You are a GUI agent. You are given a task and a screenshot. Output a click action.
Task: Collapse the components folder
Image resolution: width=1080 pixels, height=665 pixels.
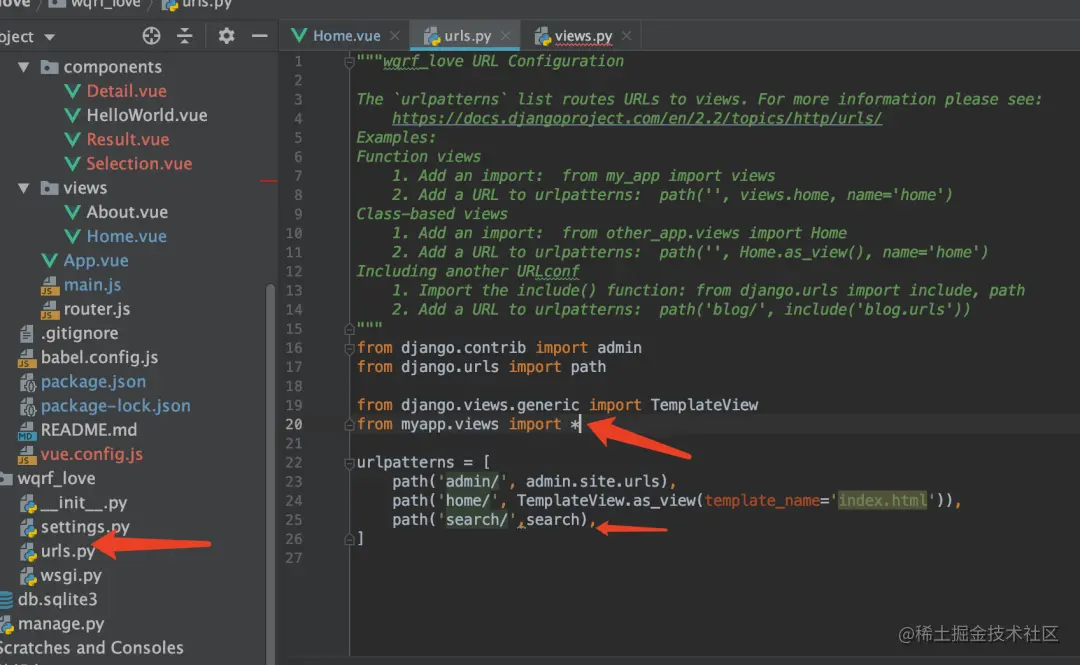tap(24, 68)
